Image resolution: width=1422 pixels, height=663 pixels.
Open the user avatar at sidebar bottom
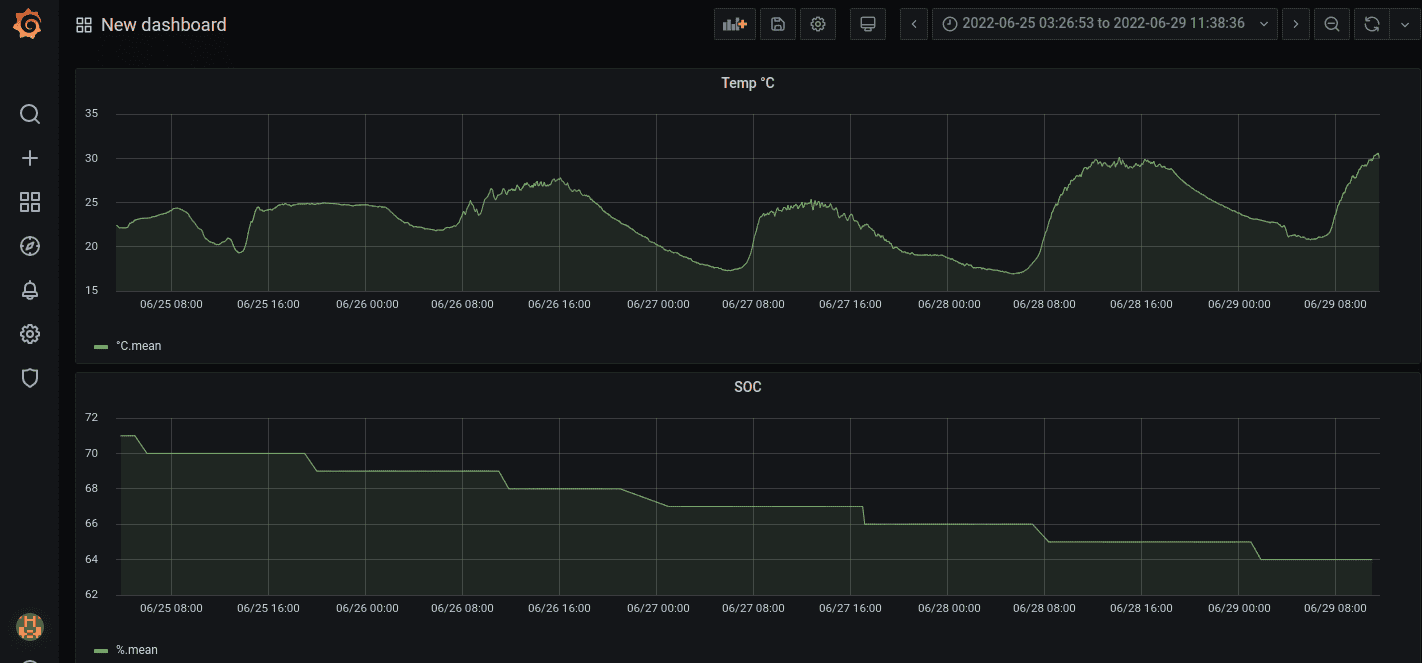pyautogui.click(x=30, y=627)
